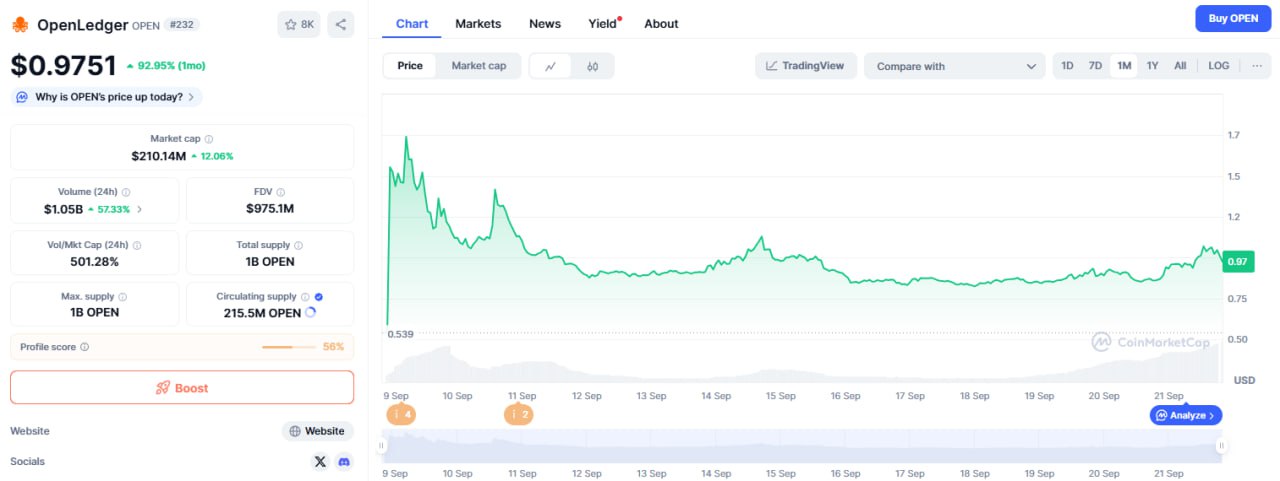Switch to candlestick chart icon
This screenshot has height=481, width=1280.
click(x=592, y=66)
